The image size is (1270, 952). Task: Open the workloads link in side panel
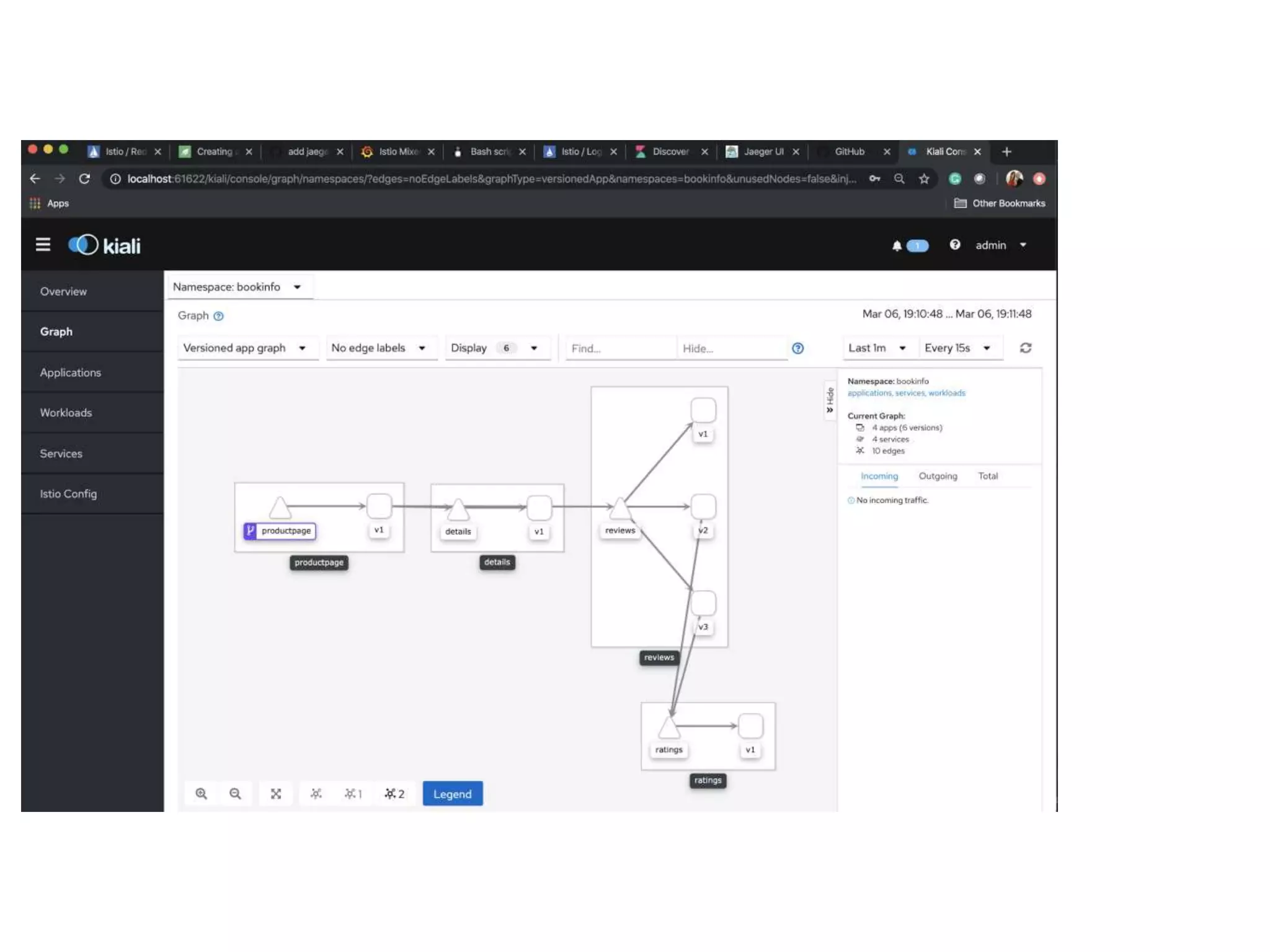946,393
